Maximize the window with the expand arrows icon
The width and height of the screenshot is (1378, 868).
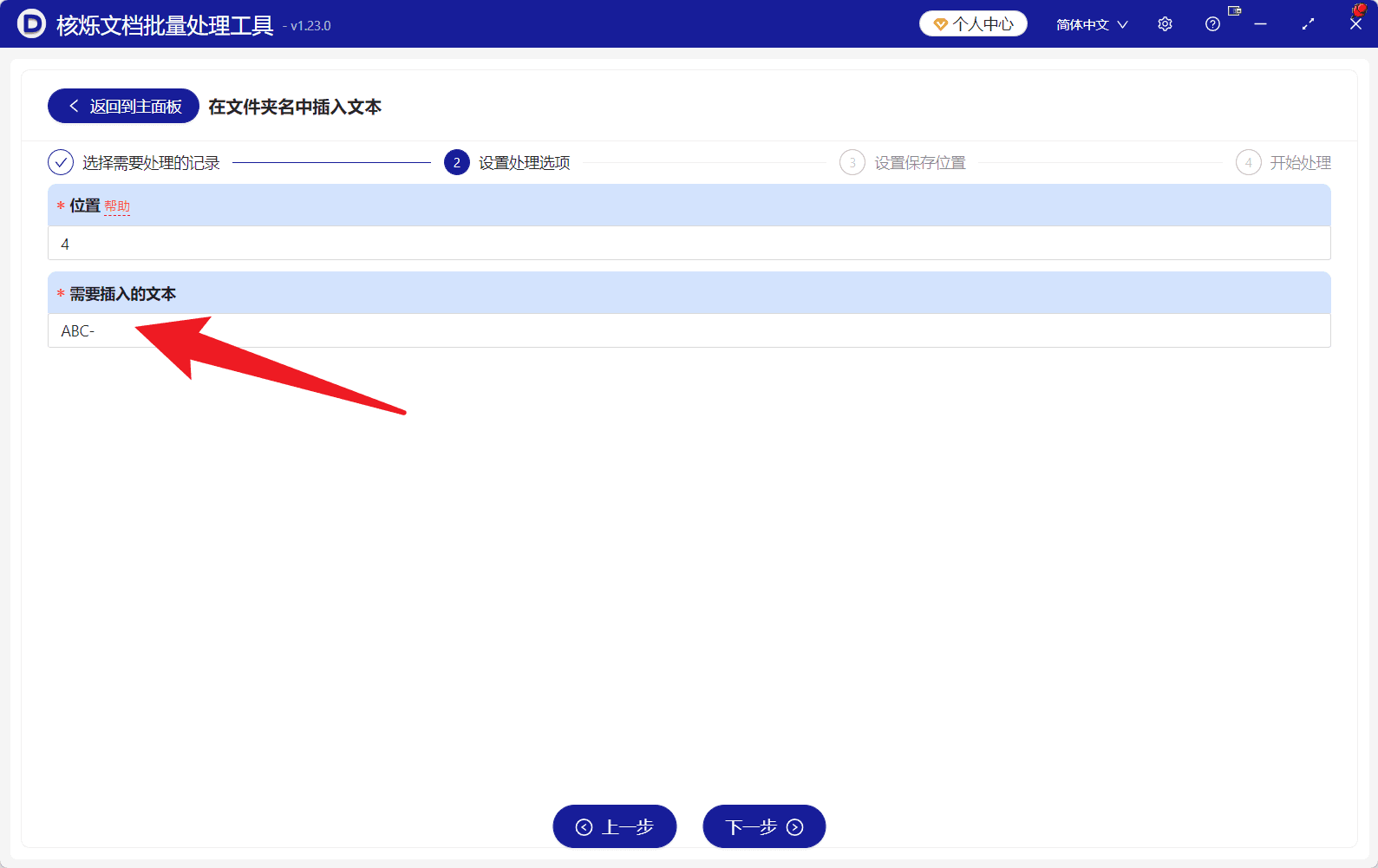pos(1308,24)
